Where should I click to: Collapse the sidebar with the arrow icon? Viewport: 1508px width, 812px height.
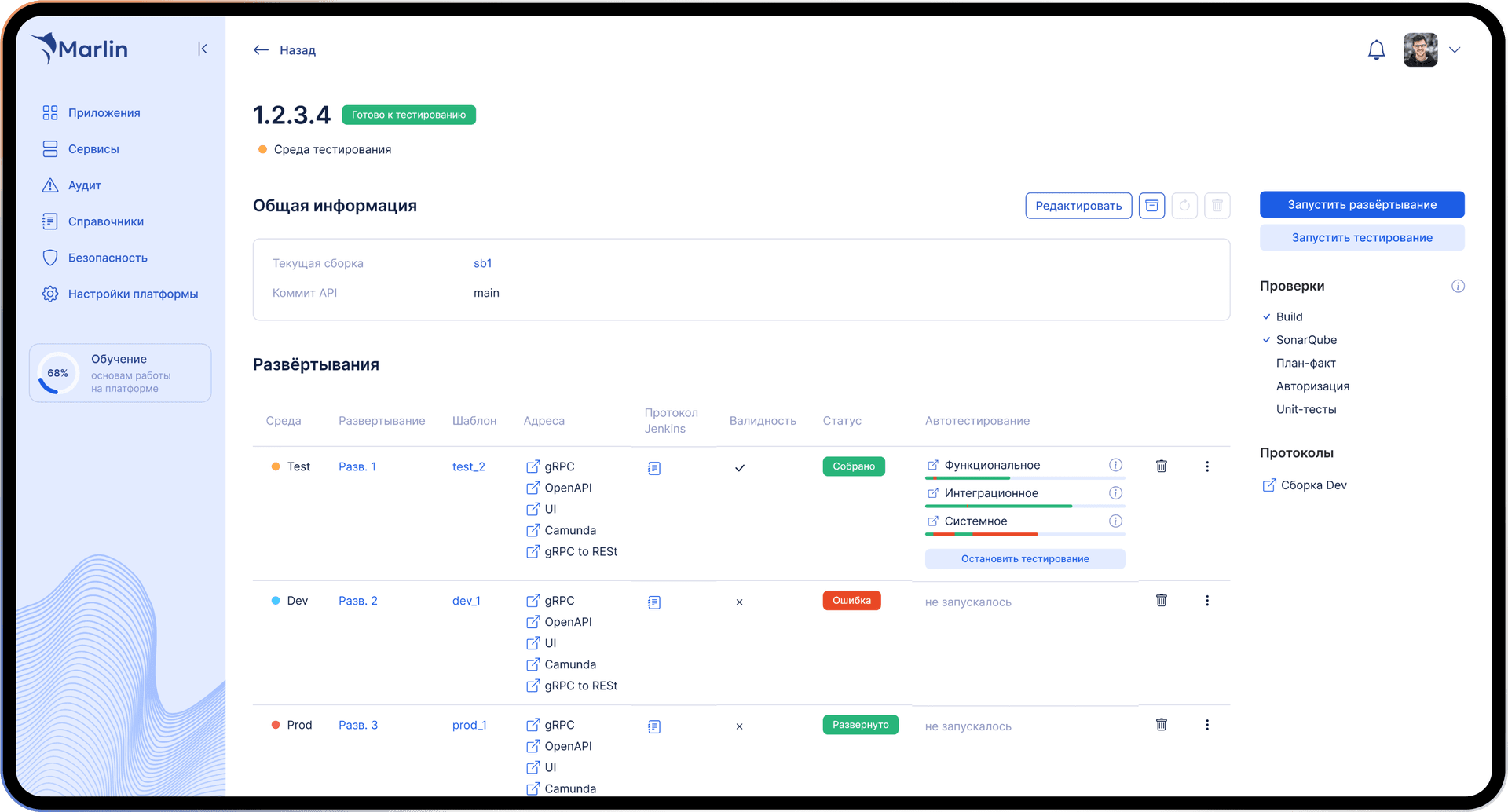[x=203, y=49]
